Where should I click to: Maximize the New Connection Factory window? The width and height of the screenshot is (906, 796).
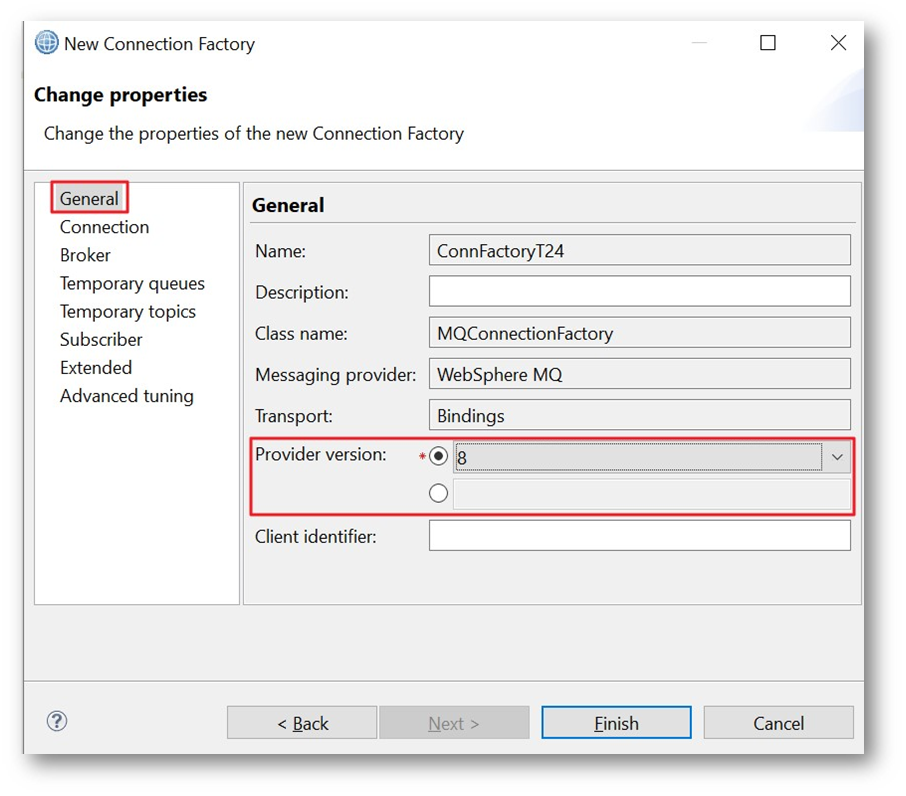click(768, 43)
